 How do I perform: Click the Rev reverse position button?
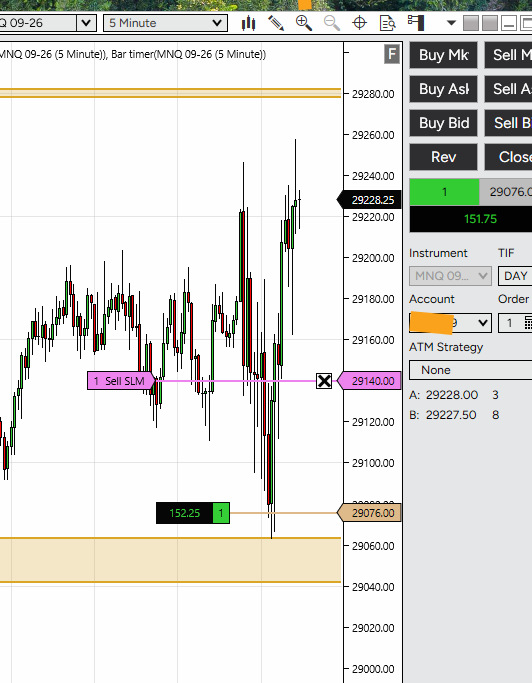coord(443,157)
